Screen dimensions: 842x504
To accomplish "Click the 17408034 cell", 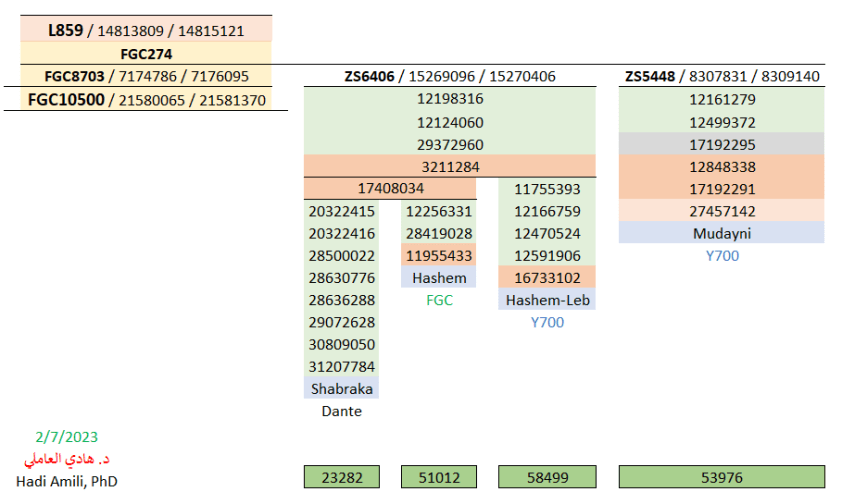I will click(390, 188).
